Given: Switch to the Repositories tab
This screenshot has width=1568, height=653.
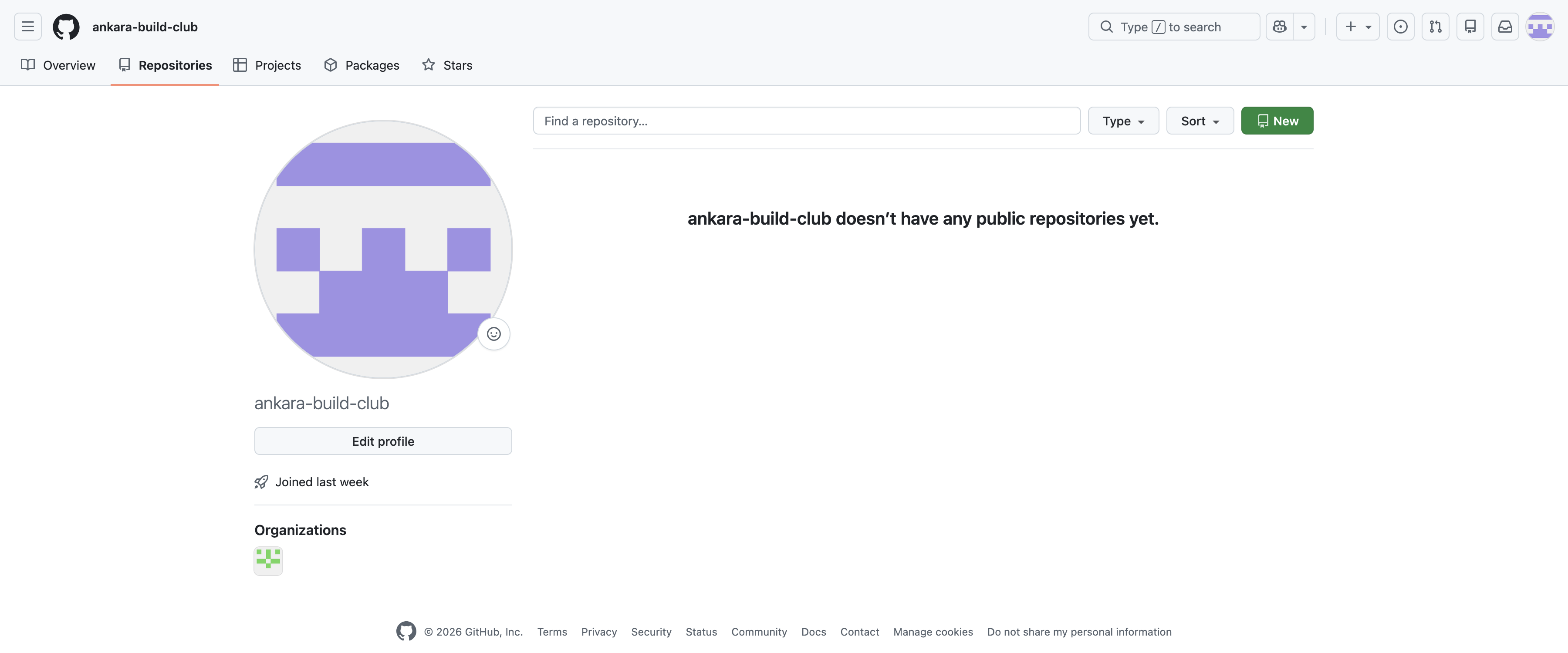Looking at the screenshot, I should 164,65.
